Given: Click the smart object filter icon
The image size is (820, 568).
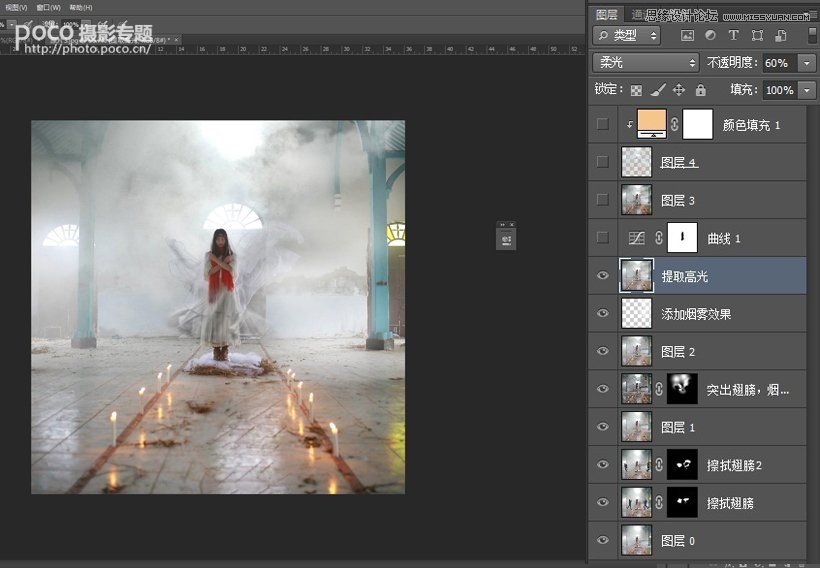Looking at the screenshot, I should (x=781, y=35).
